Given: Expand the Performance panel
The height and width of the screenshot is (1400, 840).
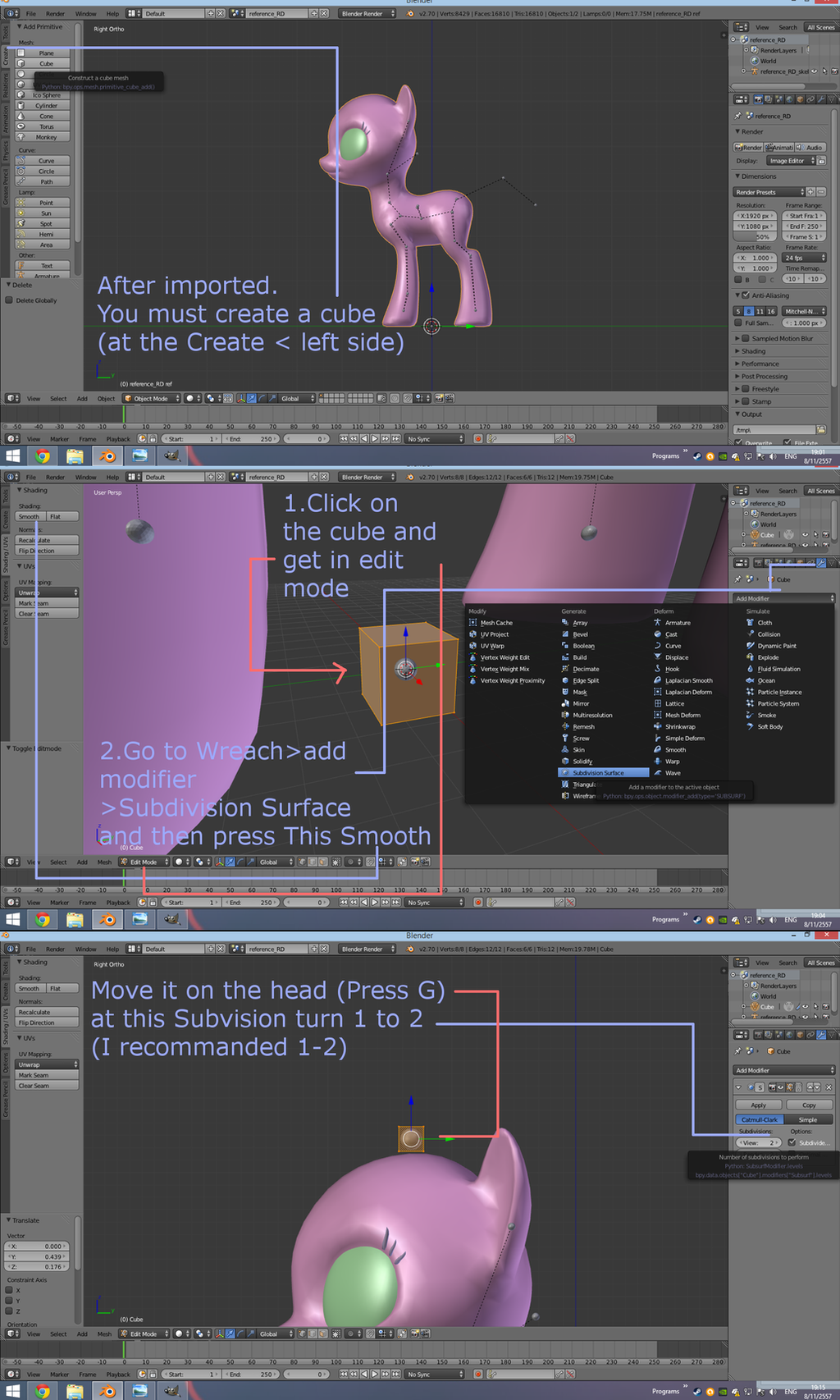Looking at the screenshot, I should (760, 364).
